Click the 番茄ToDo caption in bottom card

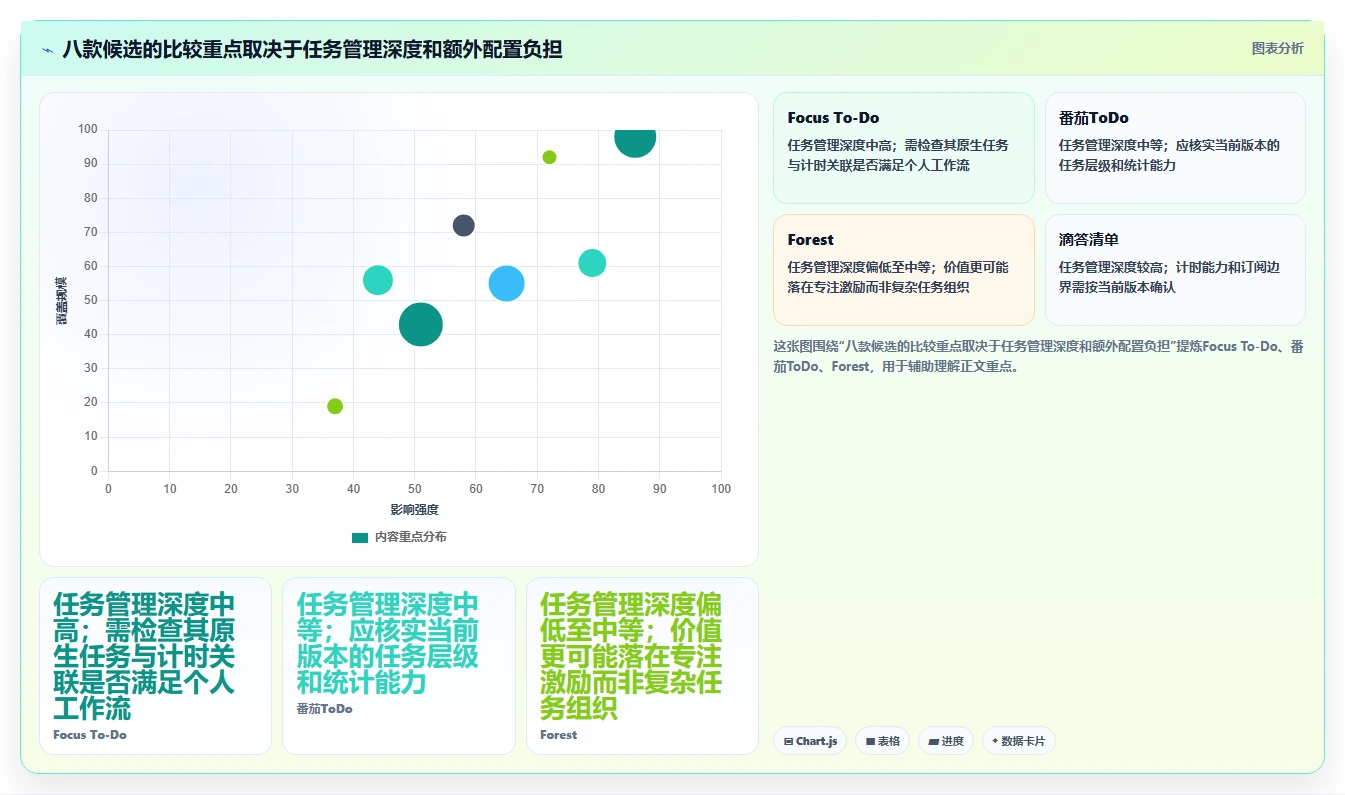[x=324, y=708]
